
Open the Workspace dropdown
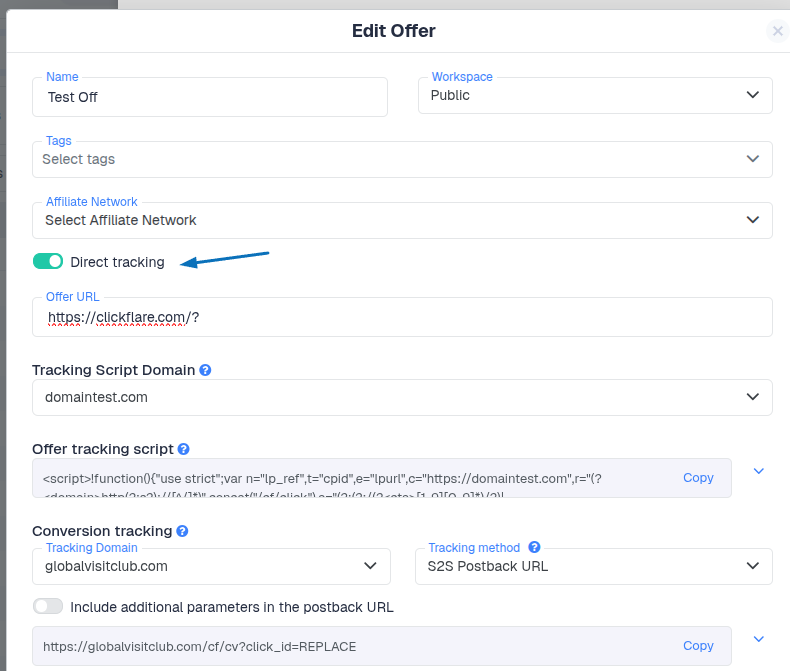[x=595, y=96]
